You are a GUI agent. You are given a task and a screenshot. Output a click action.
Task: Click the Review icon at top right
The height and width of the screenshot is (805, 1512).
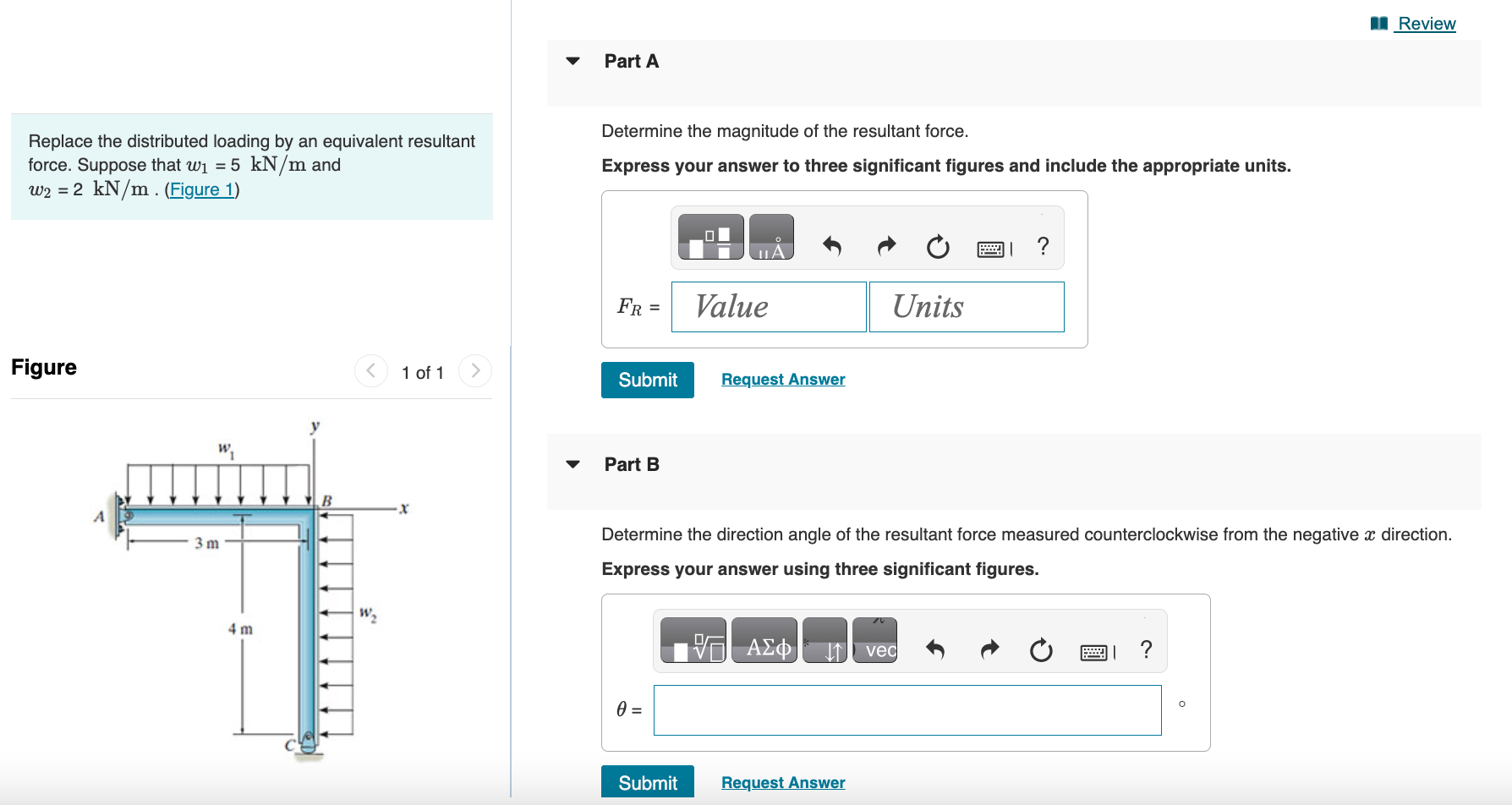click(x=1378, y=23)
